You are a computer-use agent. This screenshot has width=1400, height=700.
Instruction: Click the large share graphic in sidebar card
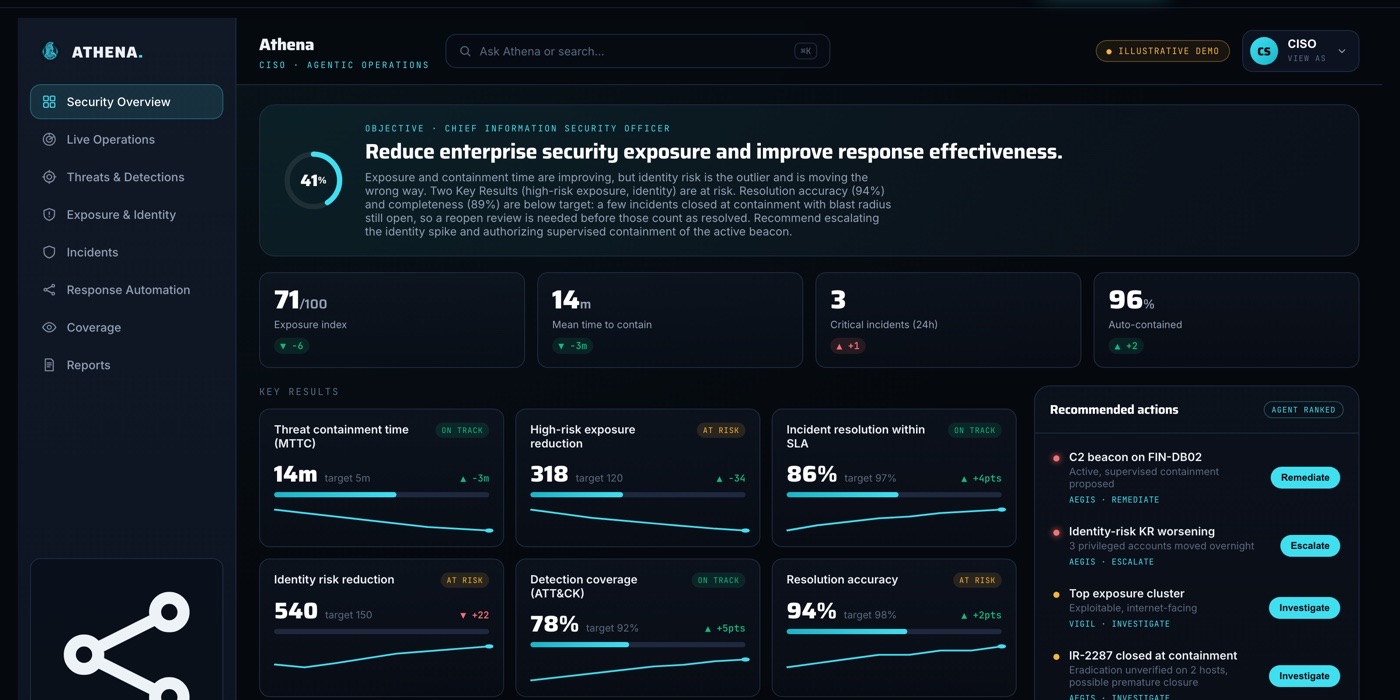pos(127,645)
